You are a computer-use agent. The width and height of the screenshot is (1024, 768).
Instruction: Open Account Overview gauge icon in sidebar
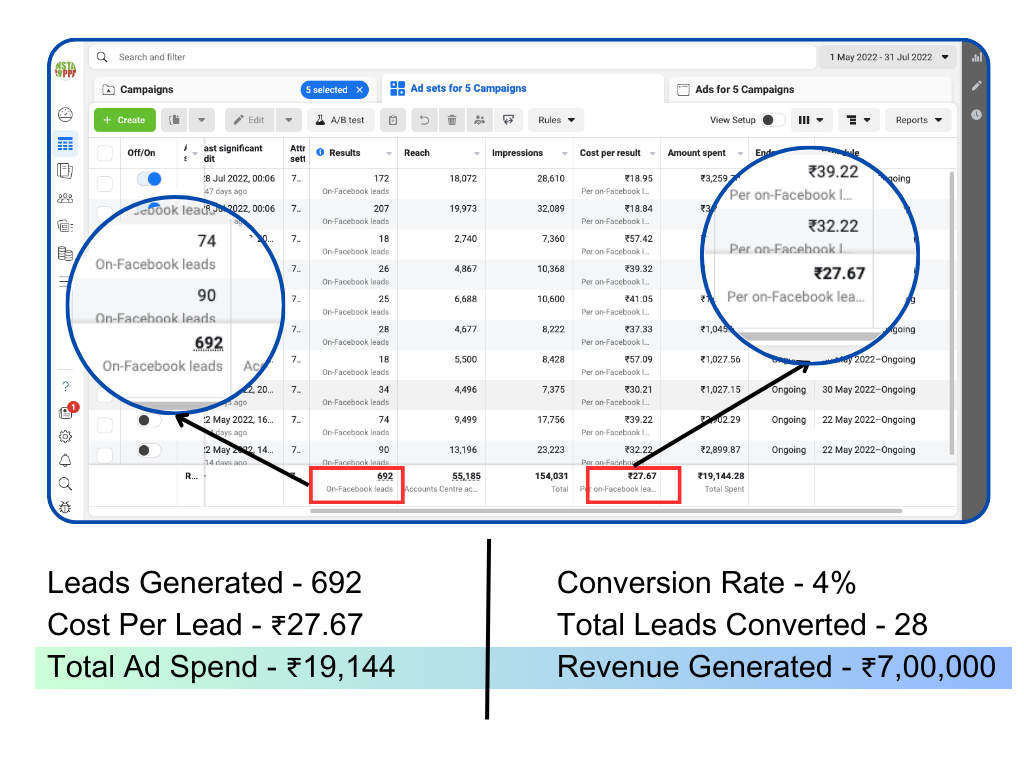click(65, 115)
